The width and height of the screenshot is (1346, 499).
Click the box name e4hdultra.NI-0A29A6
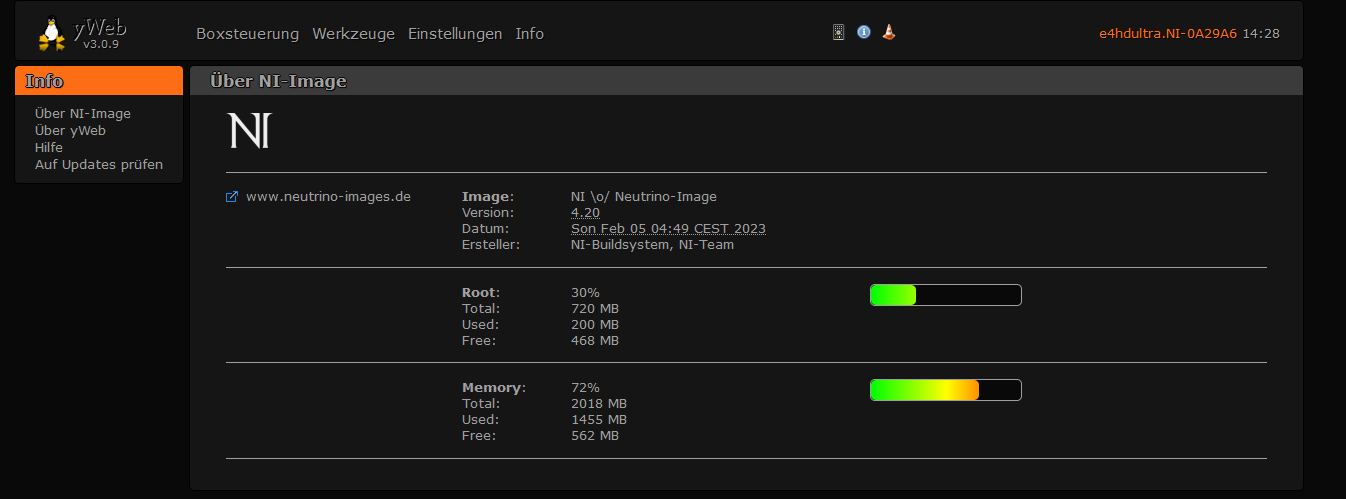coord(1167,34)
